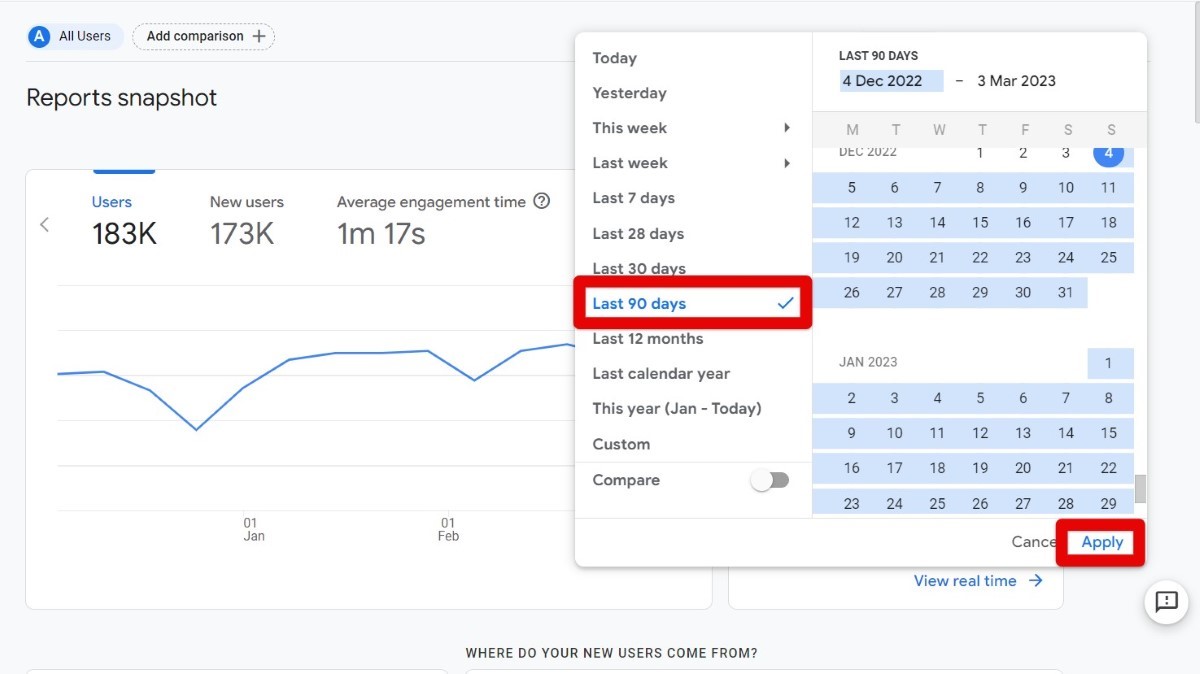Select Last 90 days option
This screenshot has width=1200, height=674.
[x=693, y=303]
